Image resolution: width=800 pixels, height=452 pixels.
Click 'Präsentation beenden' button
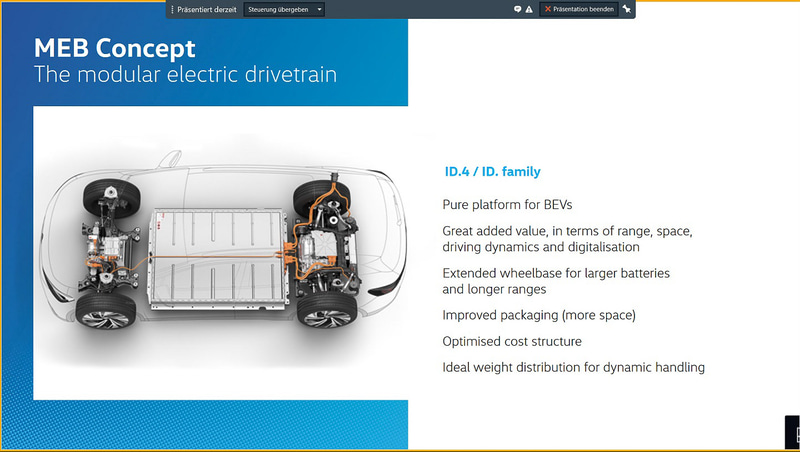[x=579, y=9]
